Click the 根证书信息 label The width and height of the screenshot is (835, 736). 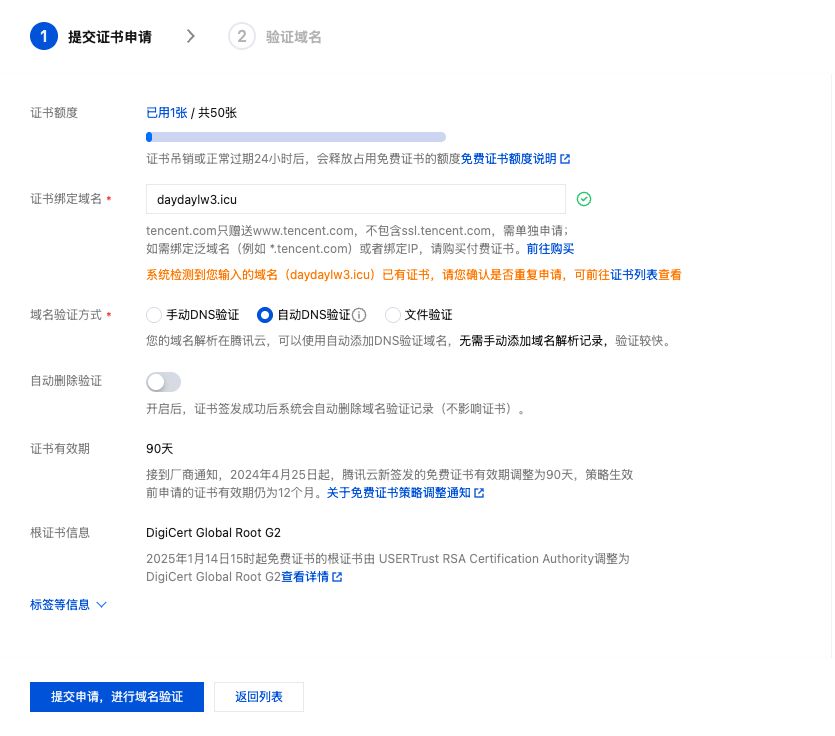[x=60, y=533]
